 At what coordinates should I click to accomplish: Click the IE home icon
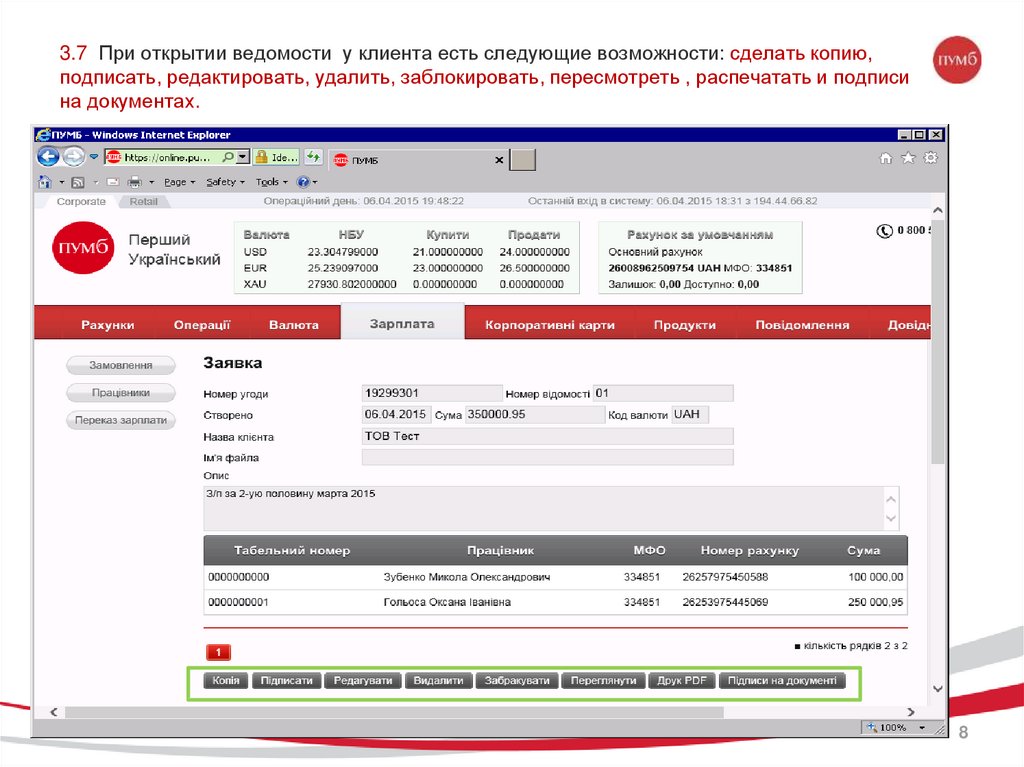[885, 158]
